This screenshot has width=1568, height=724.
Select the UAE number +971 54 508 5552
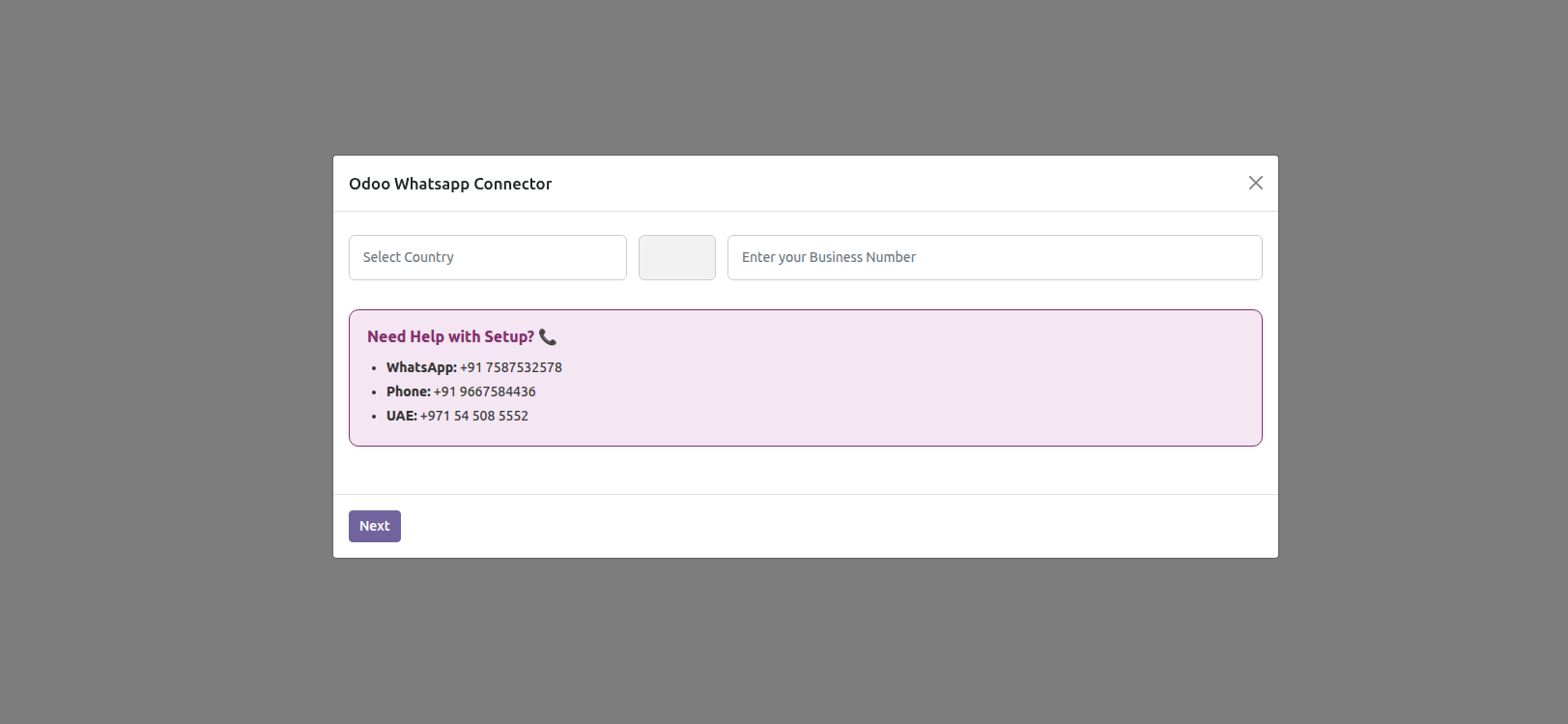474,416
